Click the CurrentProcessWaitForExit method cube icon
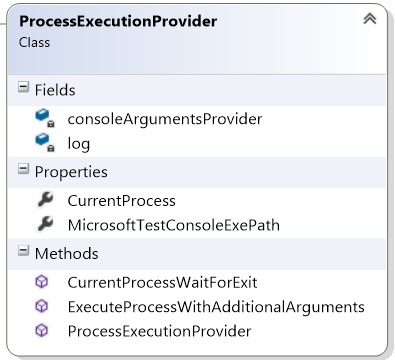This screenshot has width=395, height=364. pyautogui.click(x=42, y=282)
